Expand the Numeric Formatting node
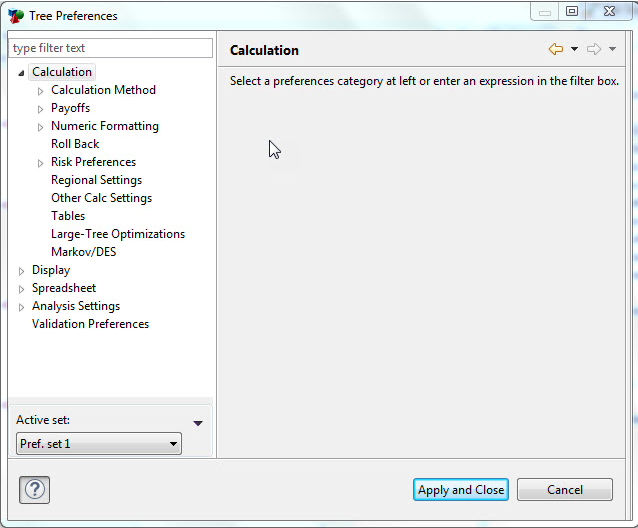 (41, 127)
